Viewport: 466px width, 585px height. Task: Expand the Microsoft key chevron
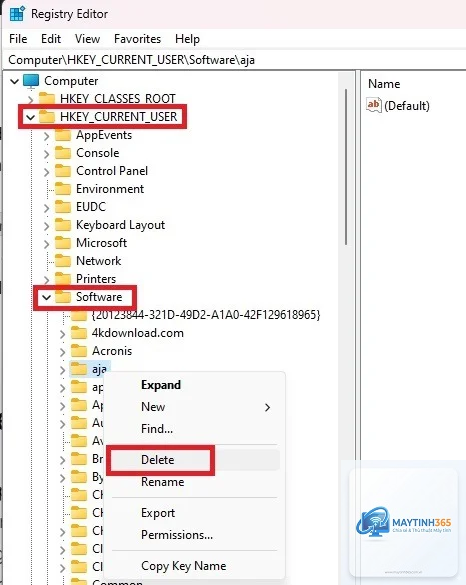47,243
